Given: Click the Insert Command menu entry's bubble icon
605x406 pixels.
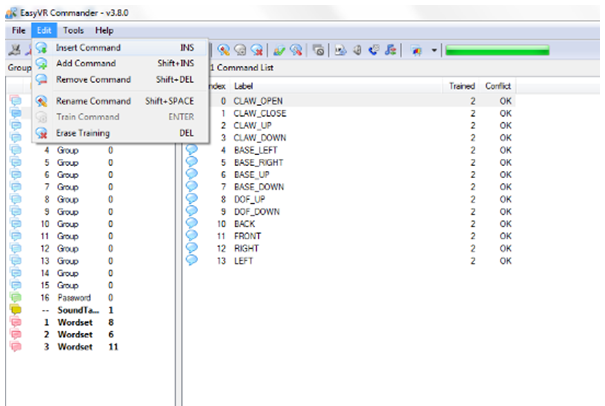Looking at the screenshot, I should (42, 47).
